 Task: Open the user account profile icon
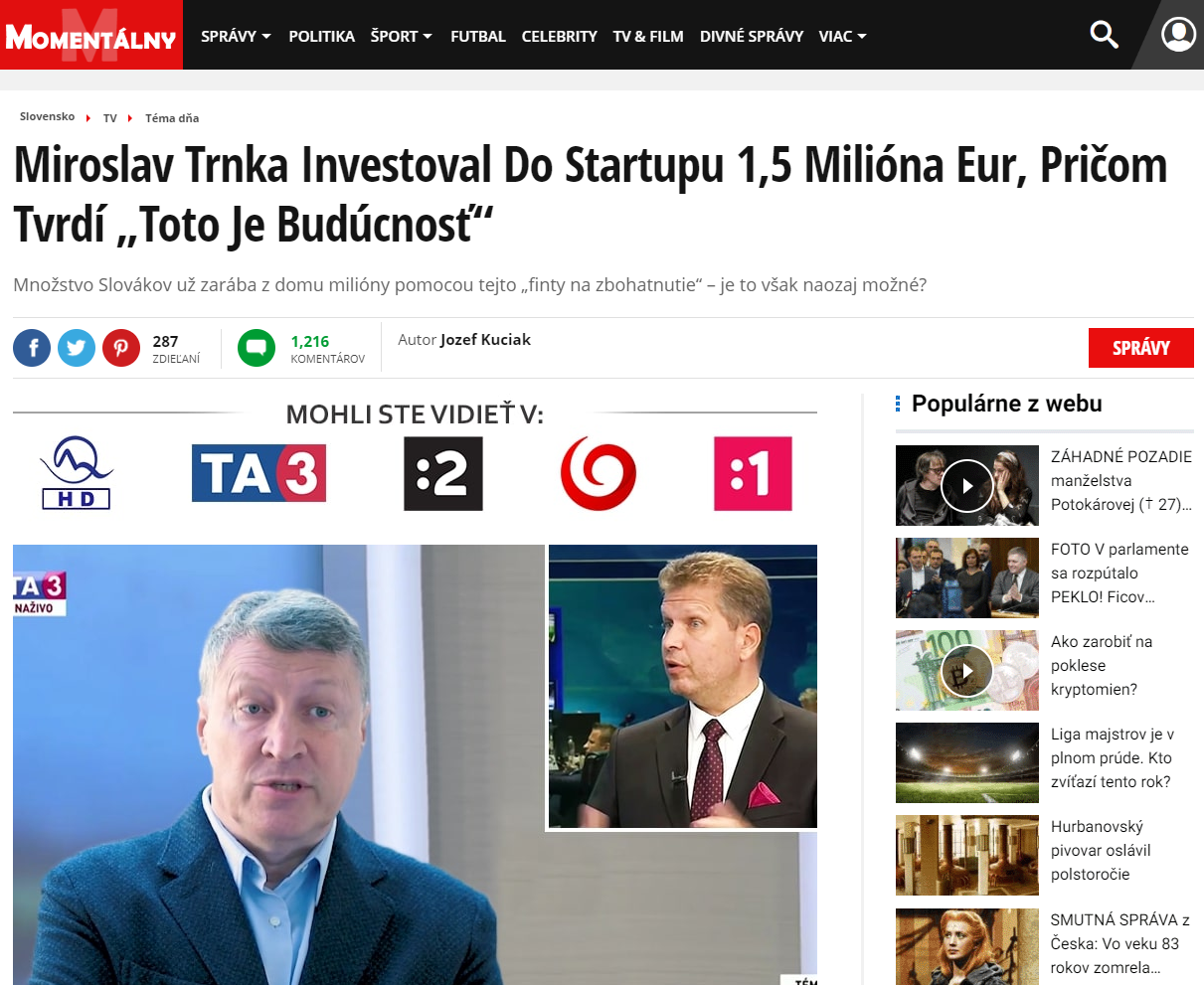pos(1178,35)
